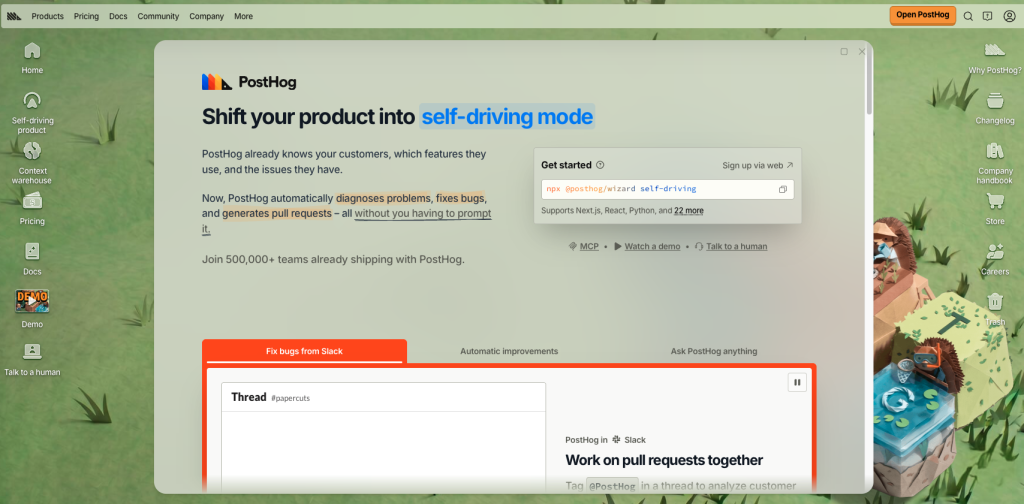Open the feedback chat icon in top bar

(x=987, y=16)
